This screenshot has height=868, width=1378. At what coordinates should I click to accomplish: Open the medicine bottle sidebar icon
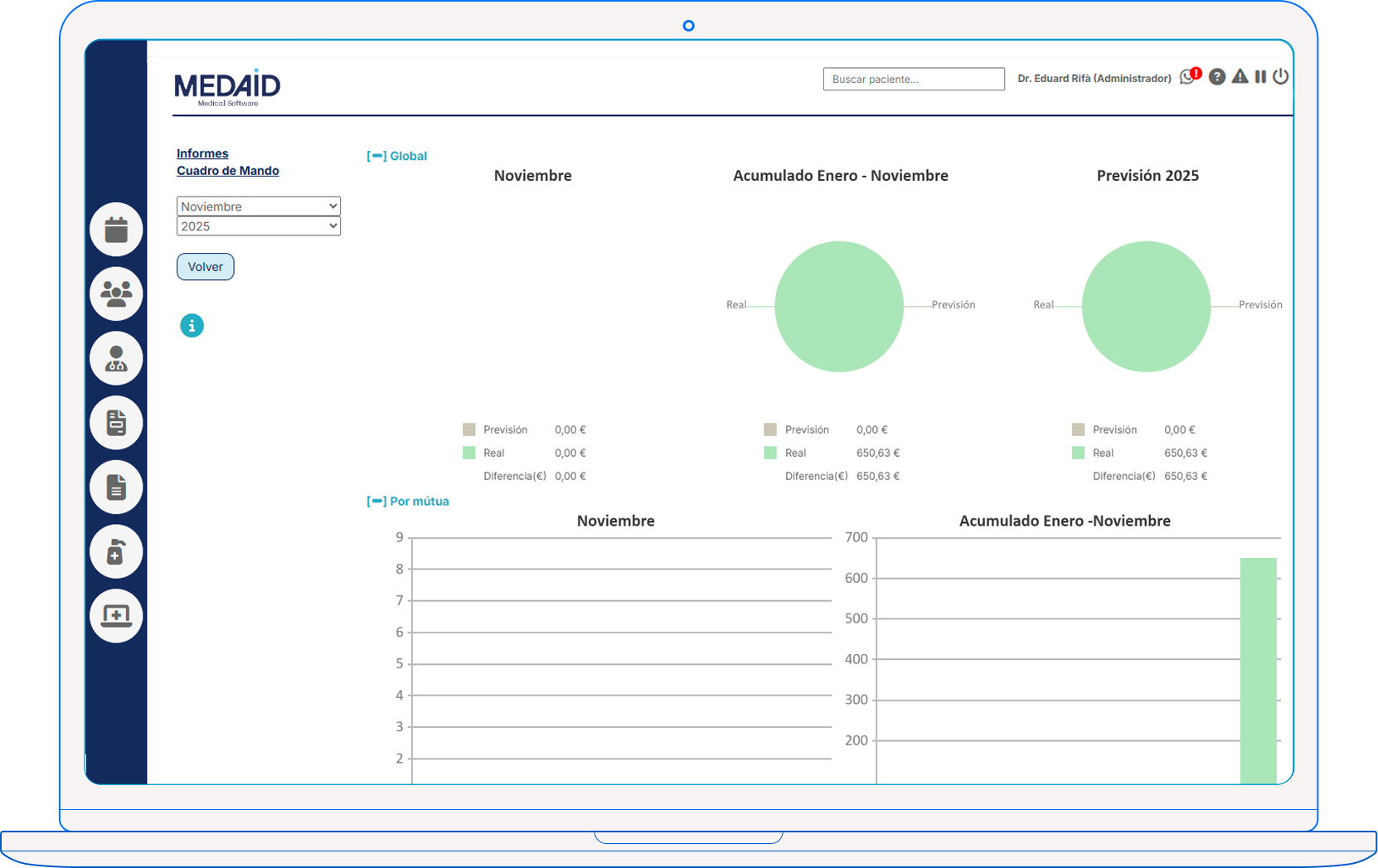116,551
